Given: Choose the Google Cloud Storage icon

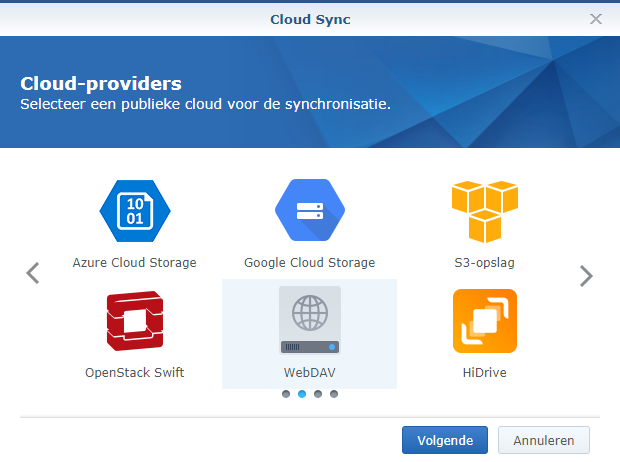Looking at the screenshot, I should pos(310,210).
